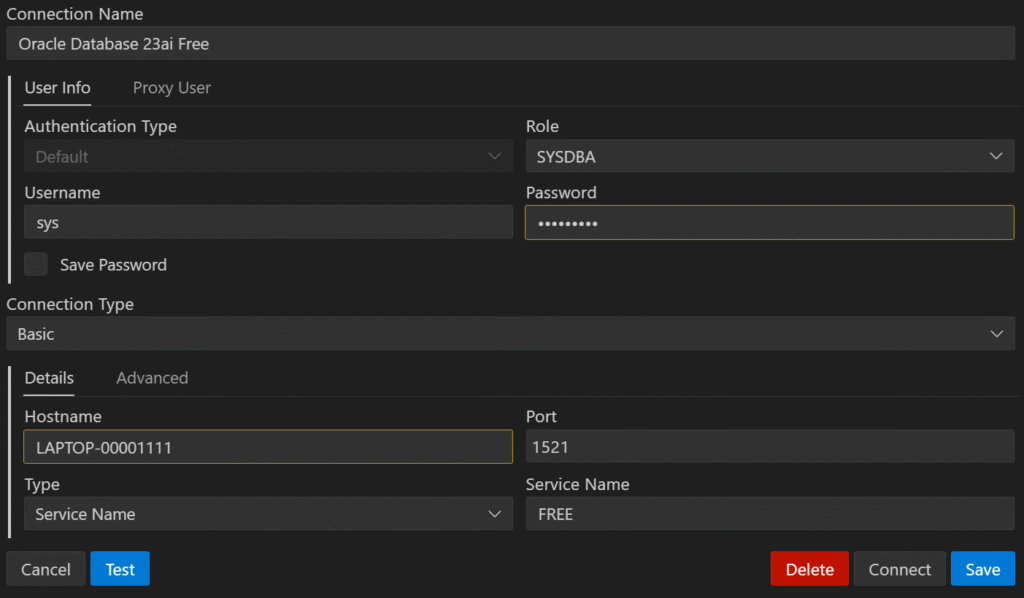This screenshot has width=1024, height=598.
Task: Click the red Delete button
Action: (810, 569)
